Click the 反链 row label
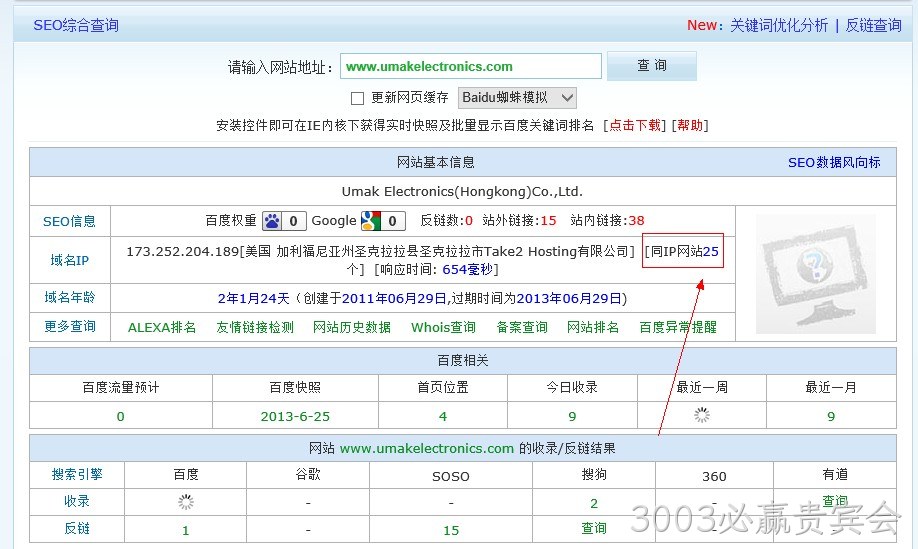The image size is (918, 549). point(77,529)
